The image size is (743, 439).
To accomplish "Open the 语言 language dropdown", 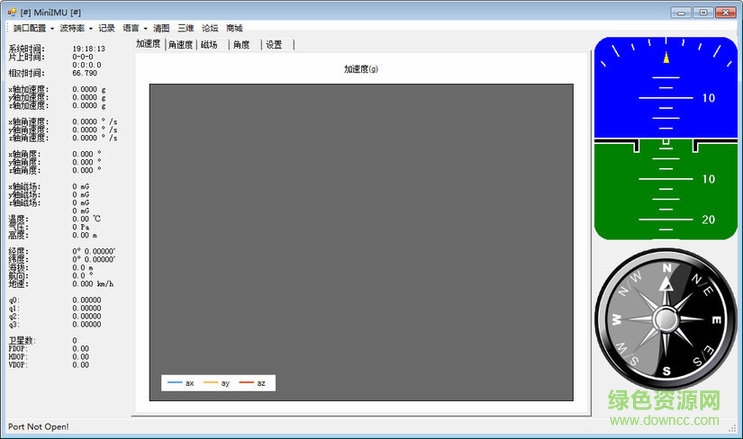I will [x=135, y=28].
